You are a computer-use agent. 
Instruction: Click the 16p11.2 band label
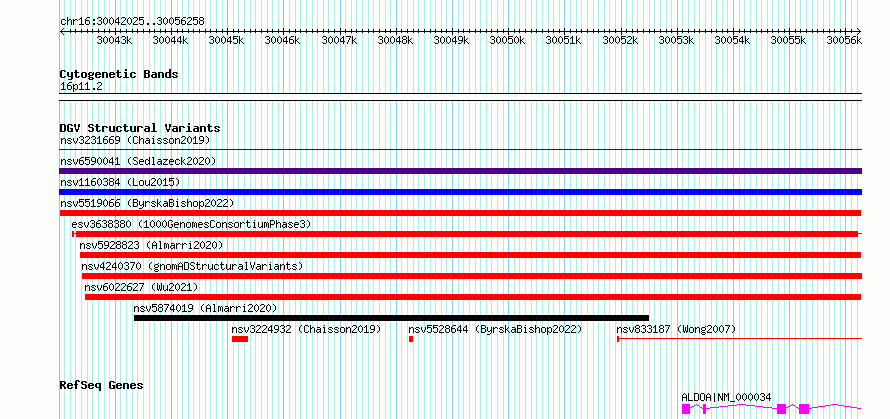pos(81,87)
